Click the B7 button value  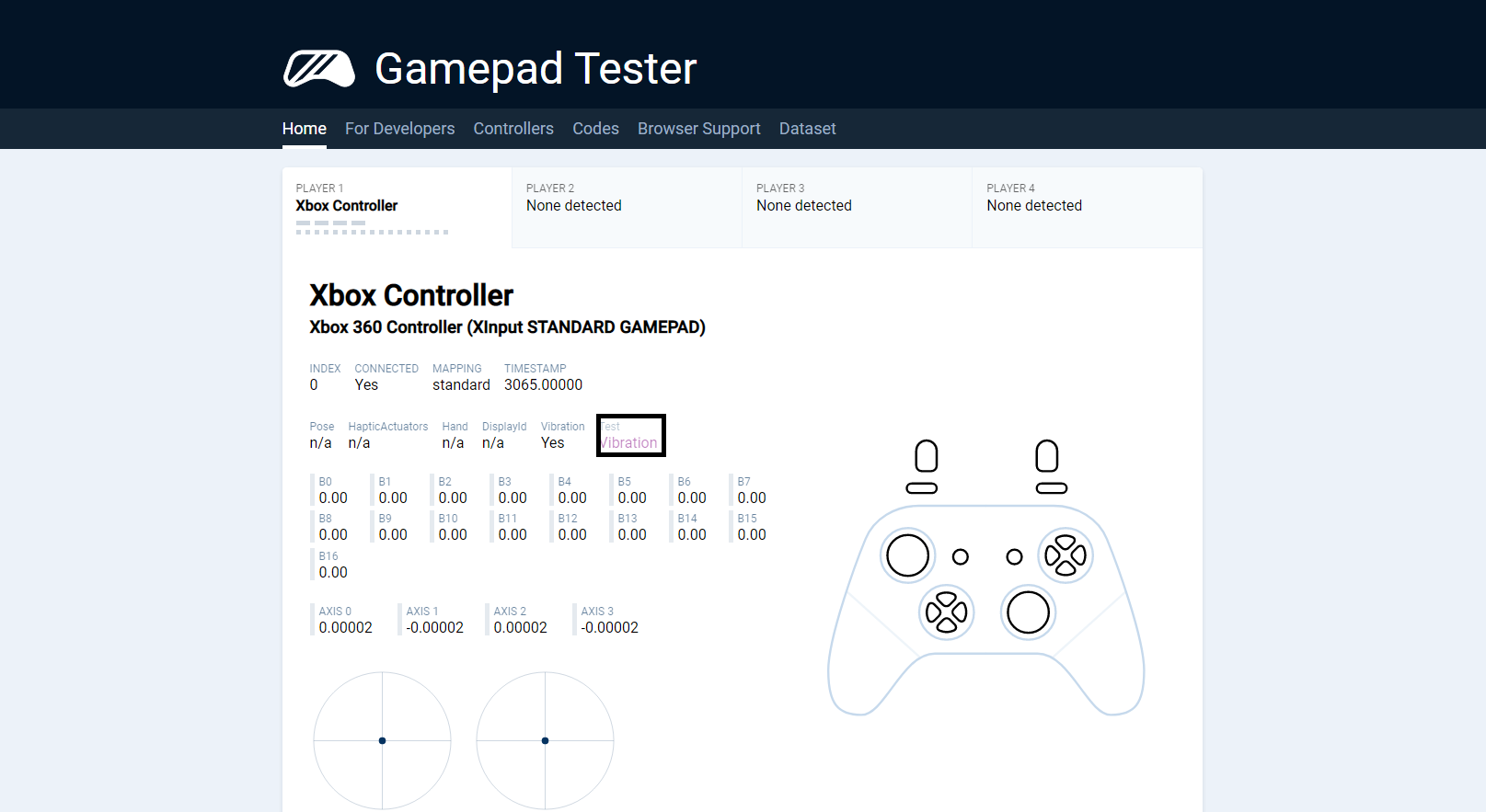coord(752,498)
